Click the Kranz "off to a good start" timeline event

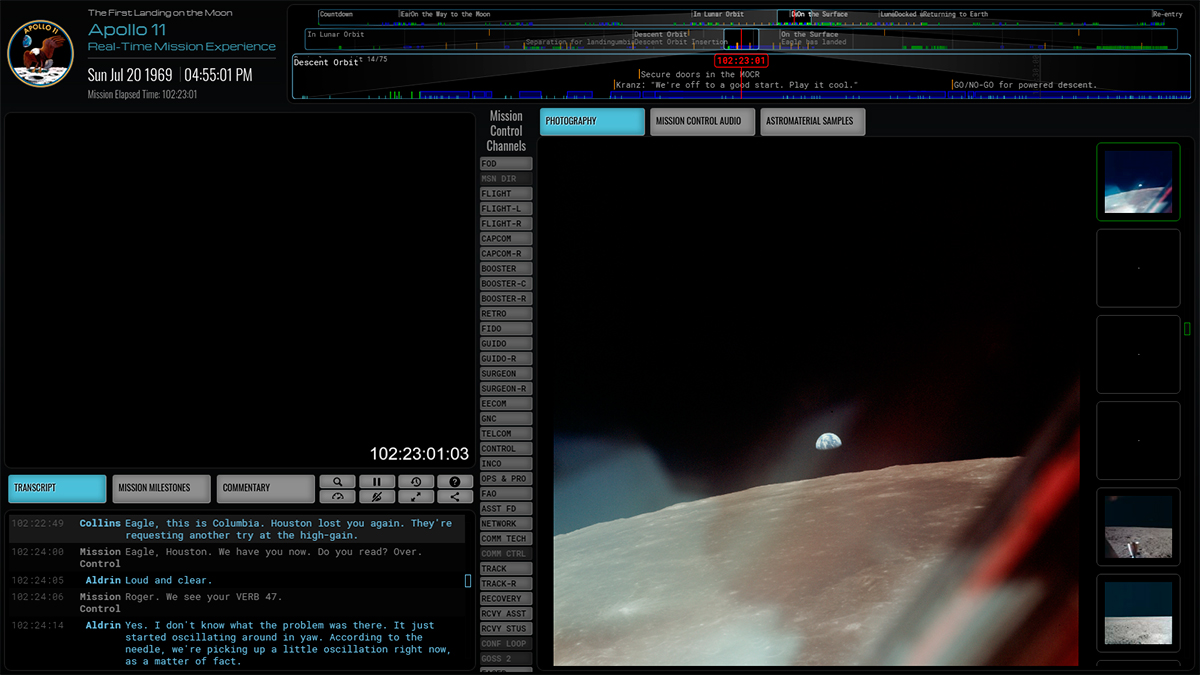[737, 85]
